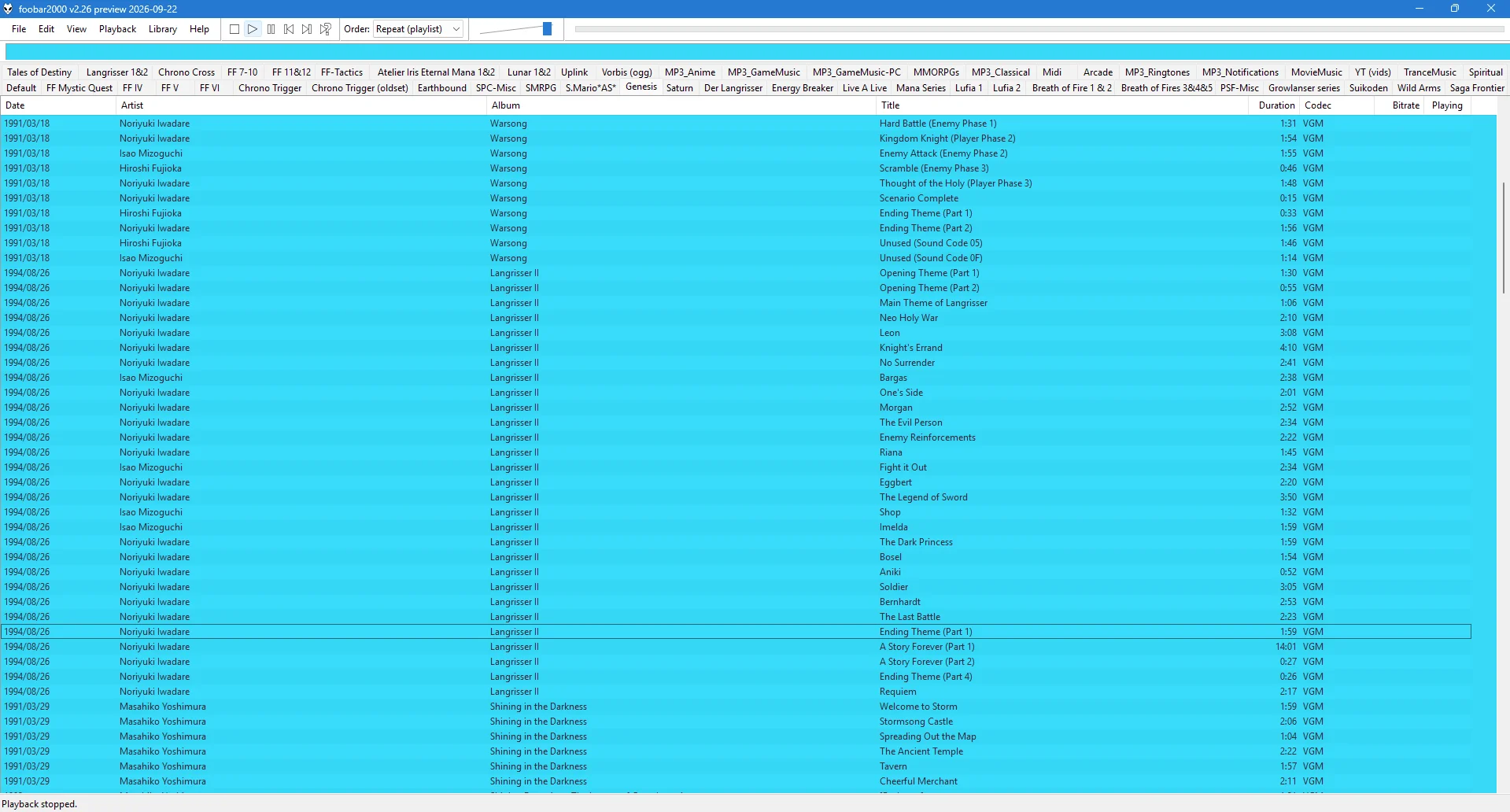Image resolution: width=1510 pixels, height=812 pixels.
Task: Click the Pause button in toolbar
Action: pos(271,29)
